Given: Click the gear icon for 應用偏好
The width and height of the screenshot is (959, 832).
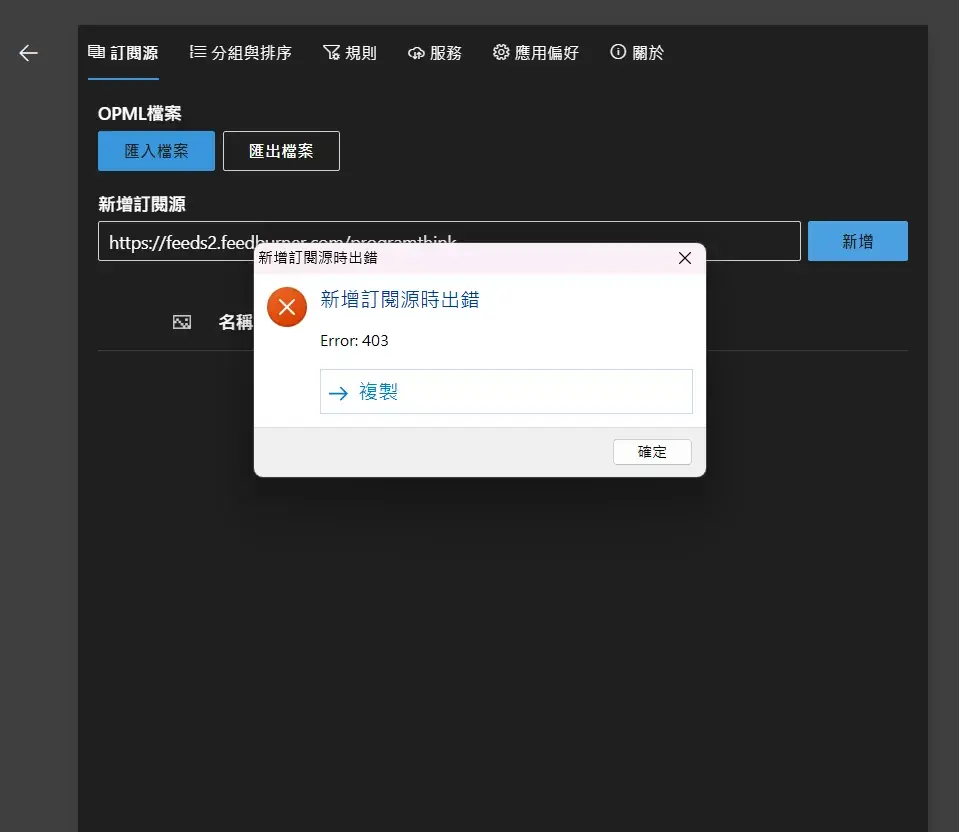Looking at the screenshot, I should click(x=501, y=52).
